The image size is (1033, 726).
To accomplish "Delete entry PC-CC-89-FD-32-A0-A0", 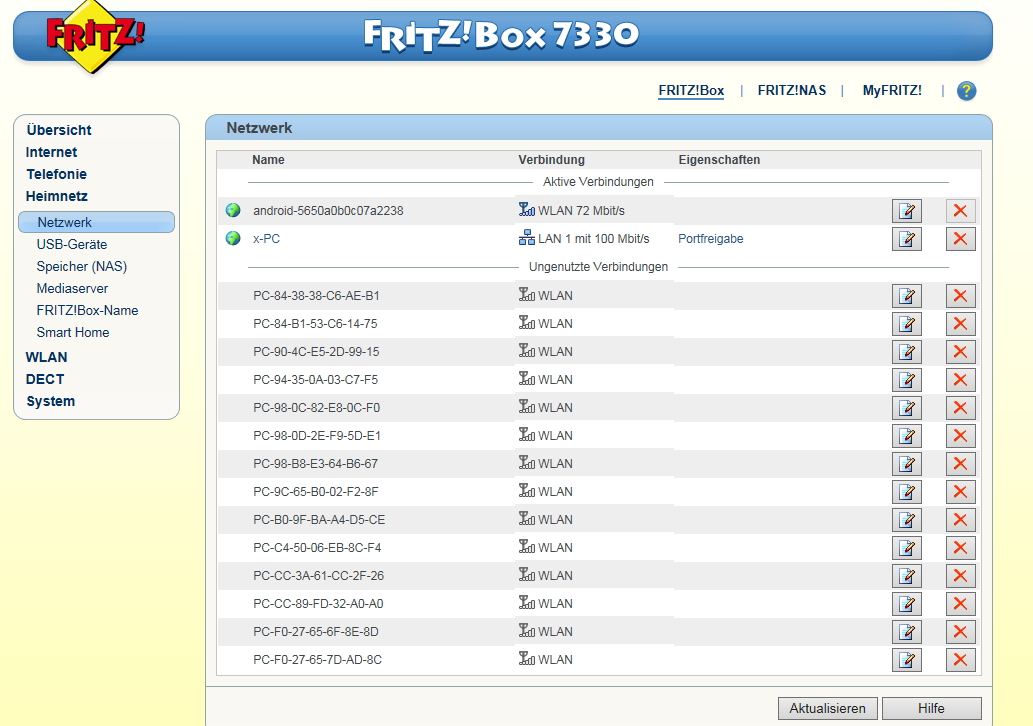I will point(961,603).
